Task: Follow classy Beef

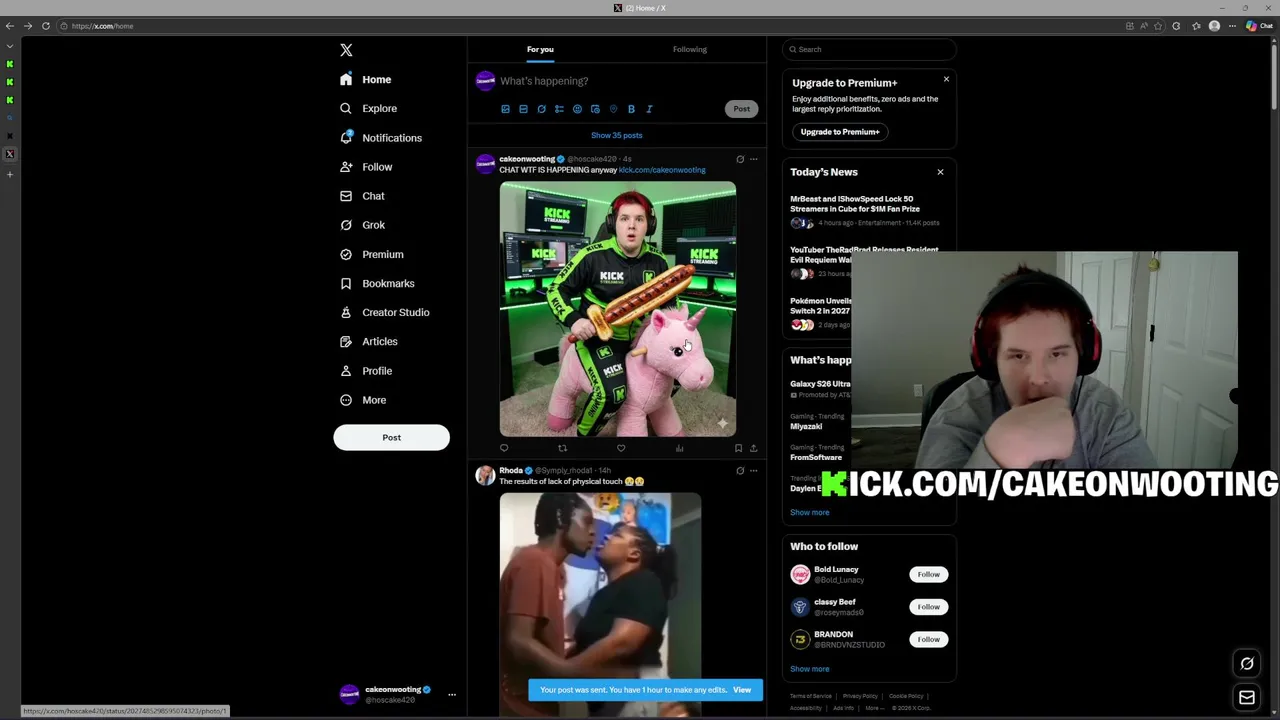Action: coord(928,607)
